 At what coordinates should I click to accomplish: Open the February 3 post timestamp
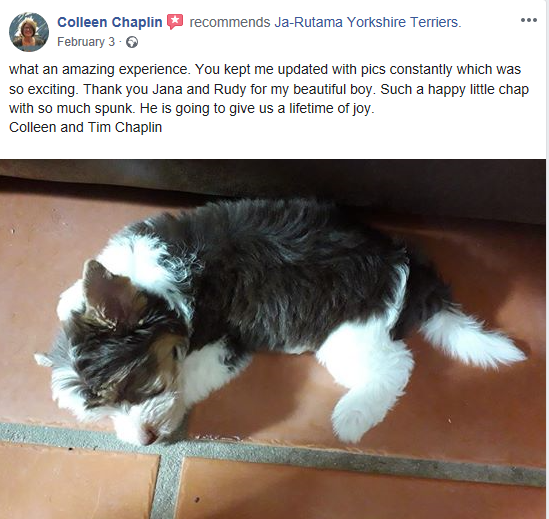click(x=86, y=42)
